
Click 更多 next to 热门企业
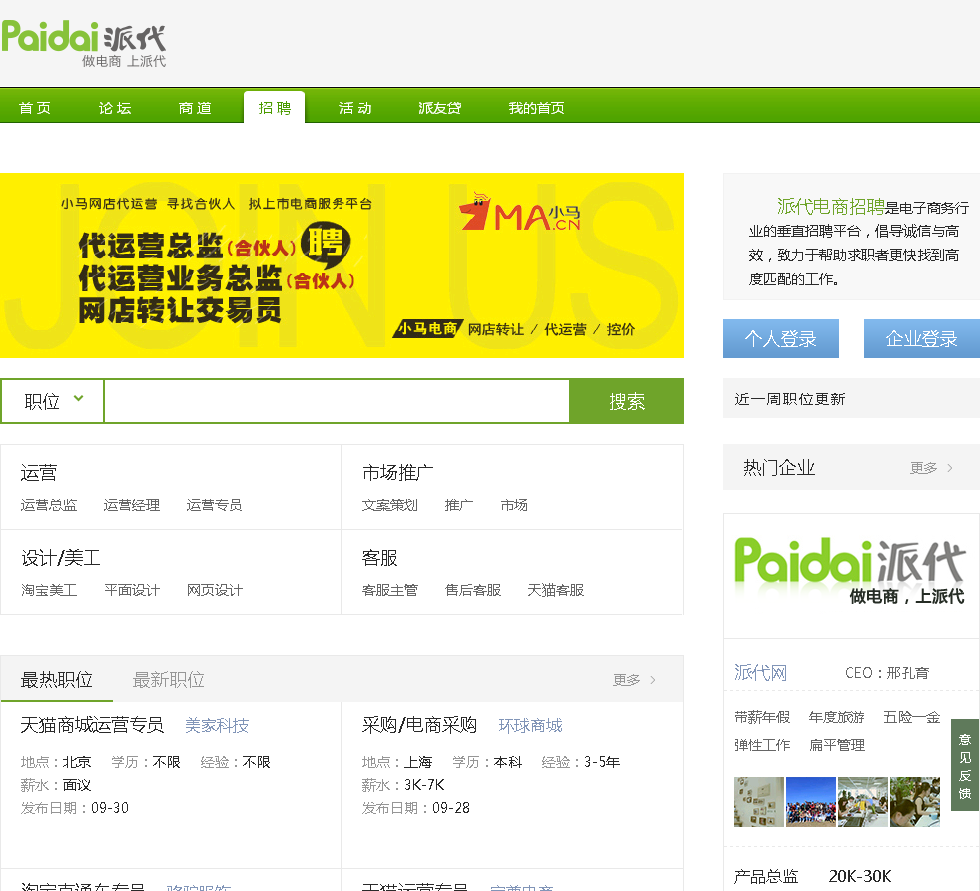pyautogui.click(x=923, y=468)
